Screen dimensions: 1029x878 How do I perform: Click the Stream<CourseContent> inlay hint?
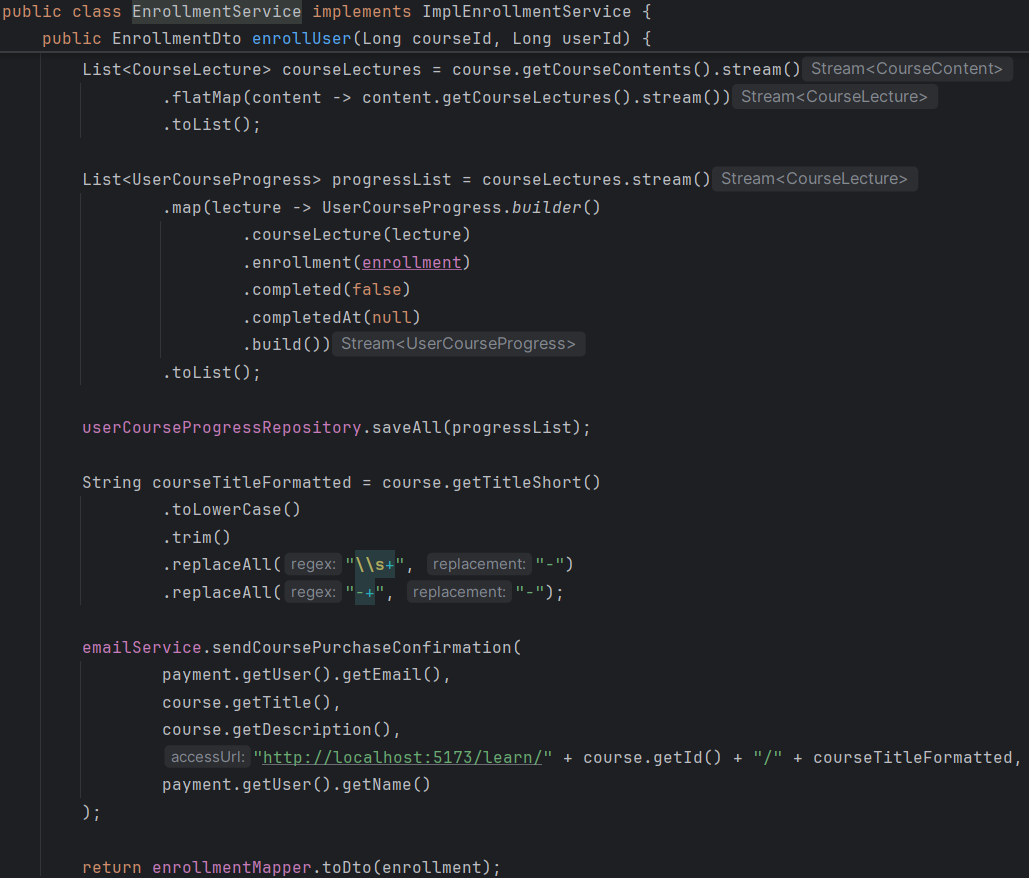pyautogui.click(x=906, y=69)
